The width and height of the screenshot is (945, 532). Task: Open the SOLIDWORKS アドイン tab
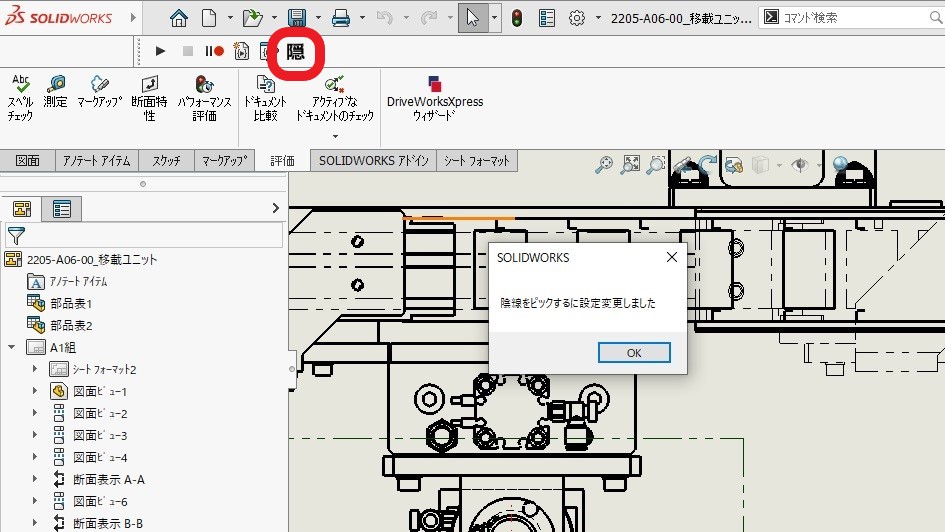pos(373,161)
